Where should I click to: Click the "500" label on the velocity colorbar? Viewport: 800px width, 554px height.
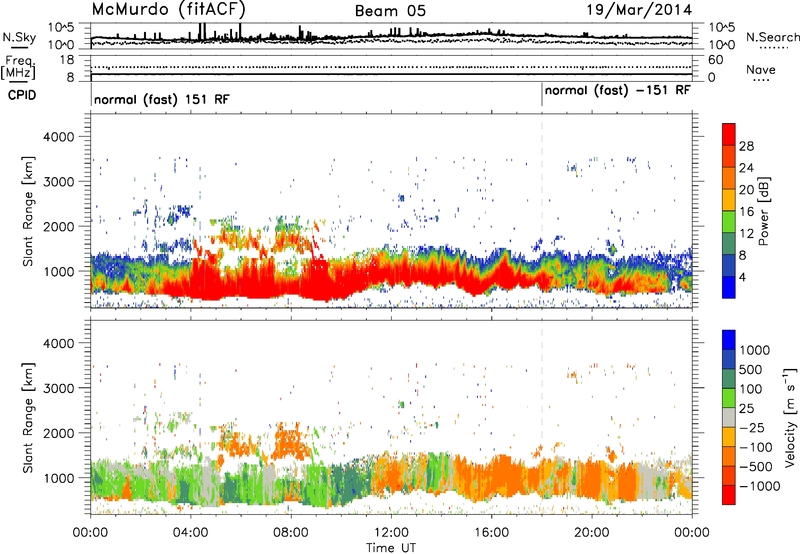pos(751,370)
